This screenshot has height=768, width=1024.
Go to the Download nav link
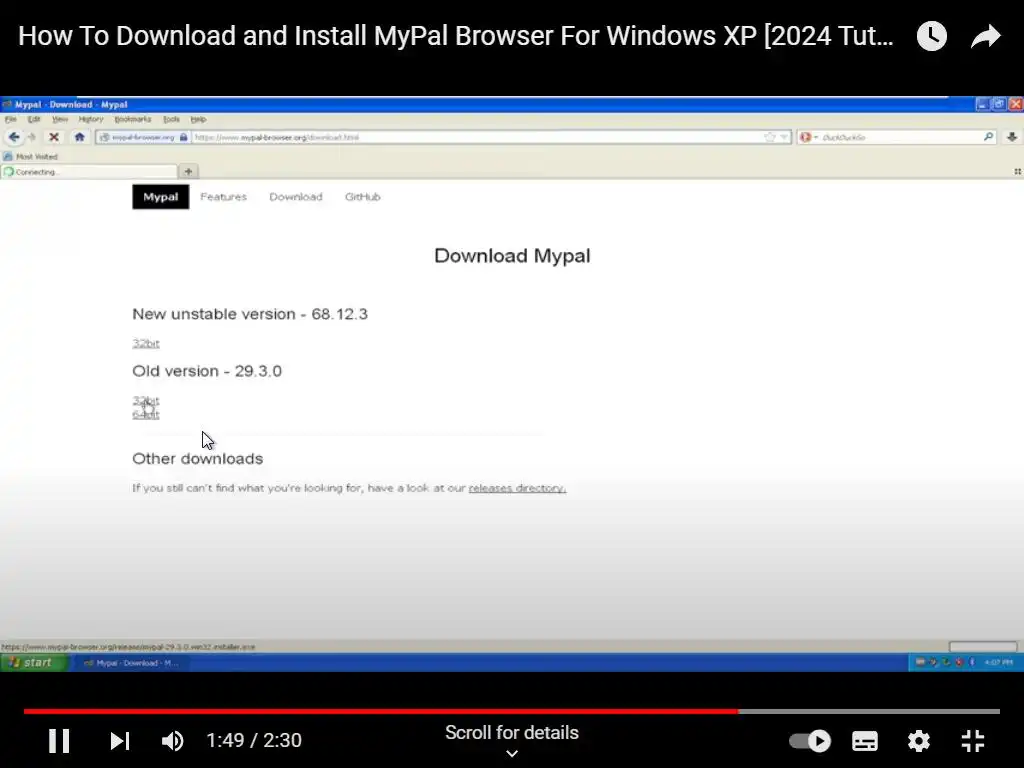pos(296,197)
